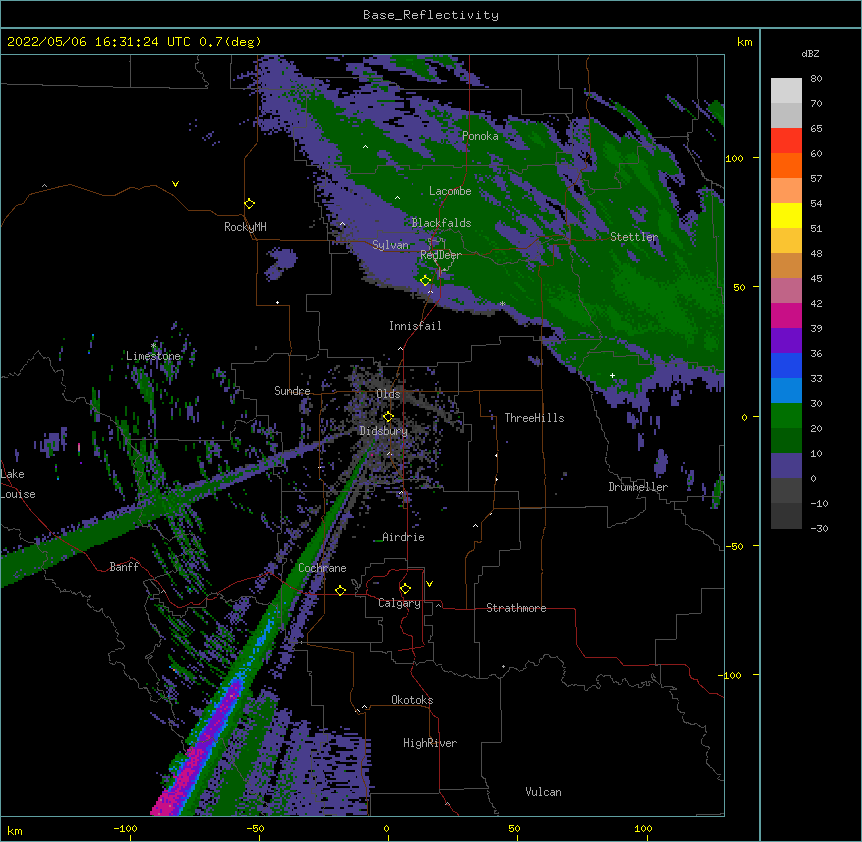Click the Airdrie city label
Screen dimensions: 862x842
coord(403,537)
